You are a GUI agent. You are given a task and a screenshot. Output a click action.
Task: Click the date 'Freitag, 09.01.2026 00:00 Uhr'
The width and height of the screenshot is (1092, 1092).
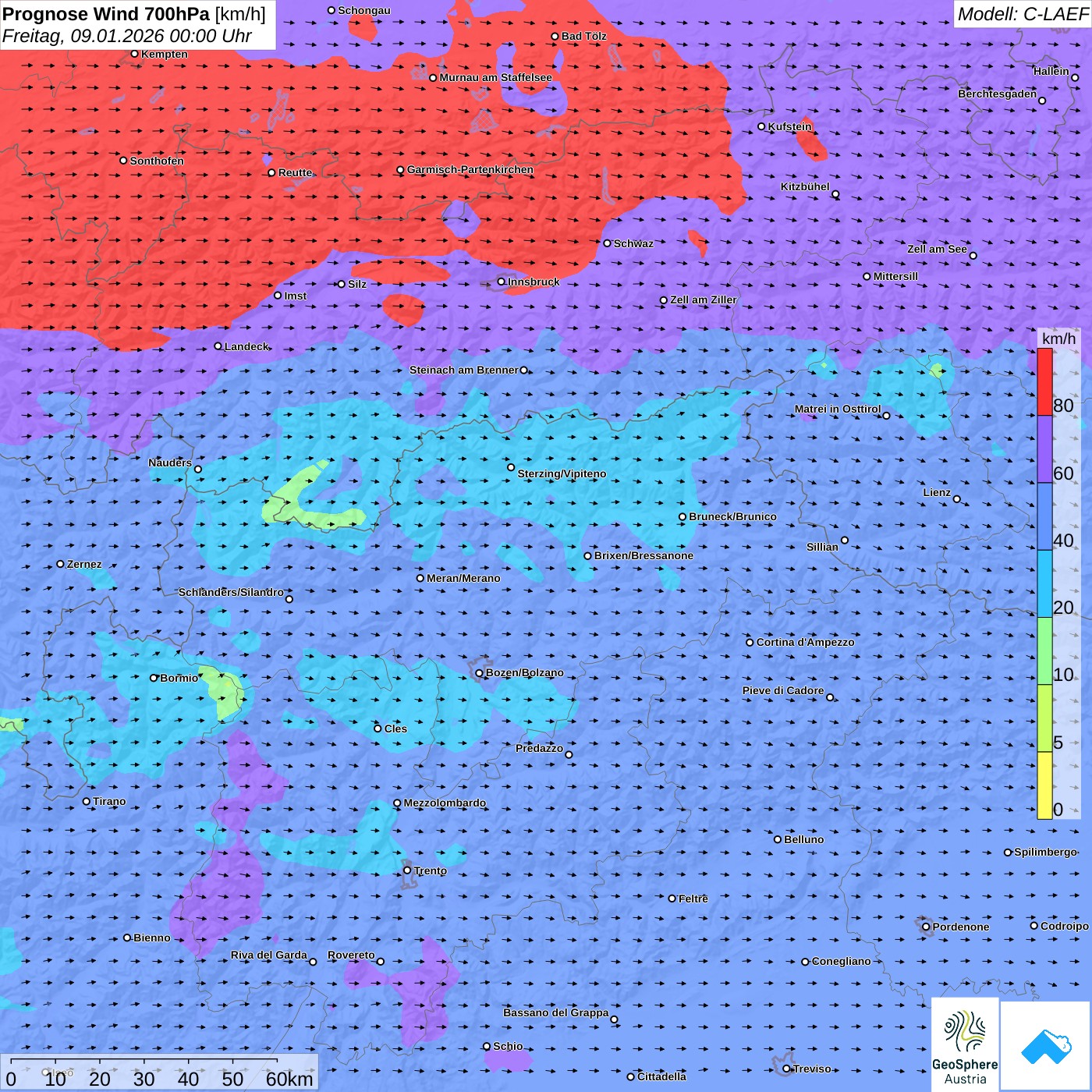point(126,36)
